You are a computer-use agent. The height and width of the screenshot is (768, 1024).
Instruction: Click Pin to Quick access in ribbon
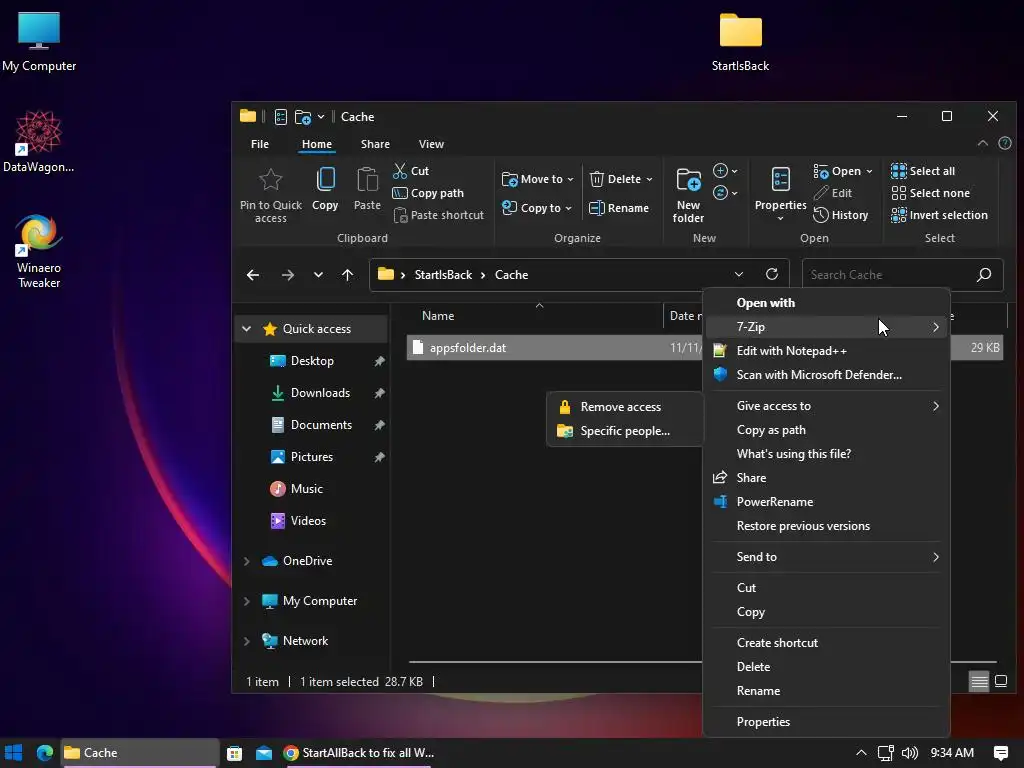[270, 195]
